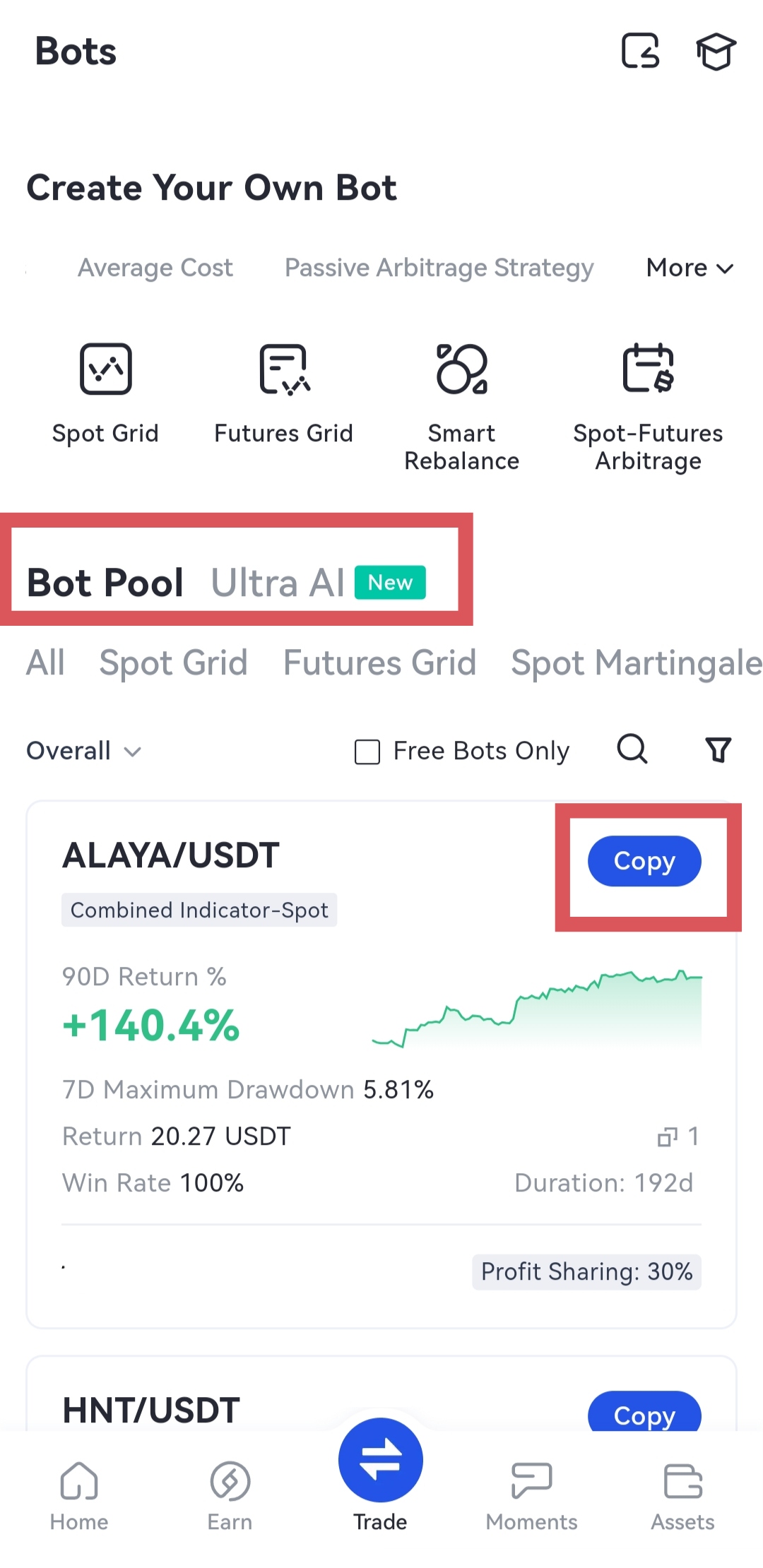Screen dimensions: 763x1568
Task: Expand the Overall sort dropdown
Action: 84,751
